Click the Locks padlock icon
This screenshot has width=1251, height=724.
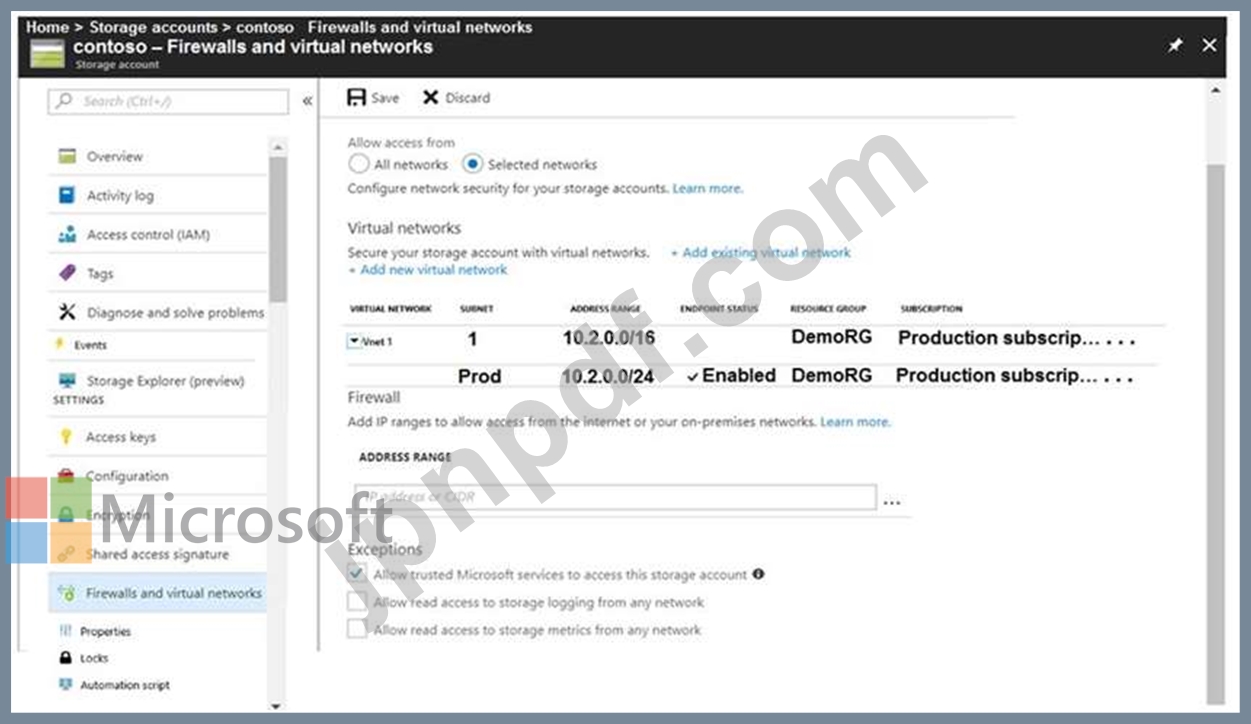[66, 658]
